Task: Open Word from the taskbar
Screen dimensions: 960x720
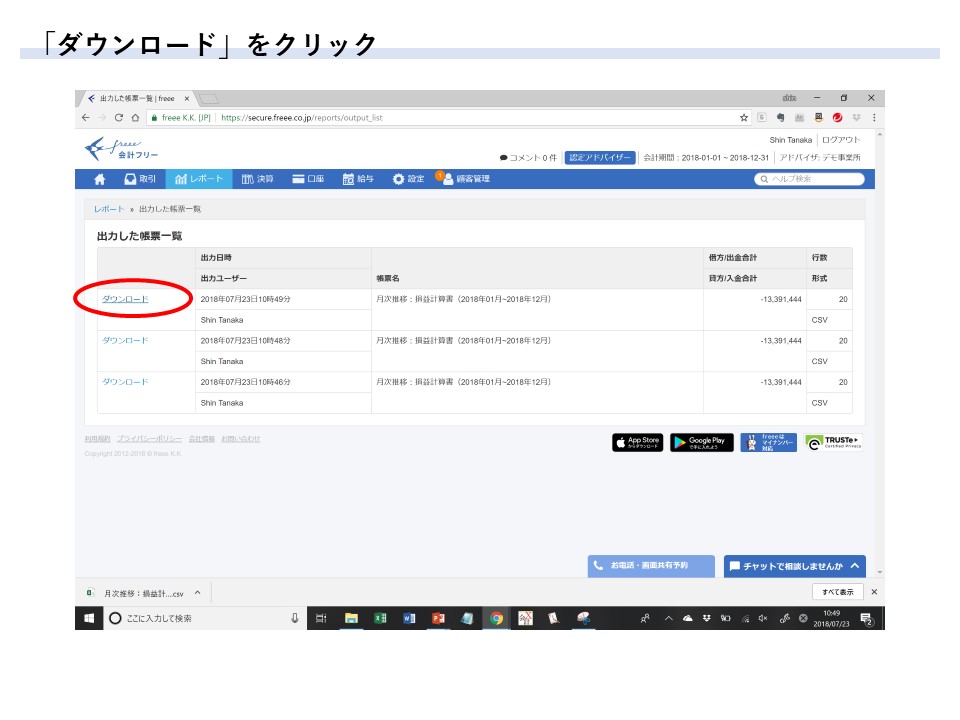Action: click(x=409, y=618)
